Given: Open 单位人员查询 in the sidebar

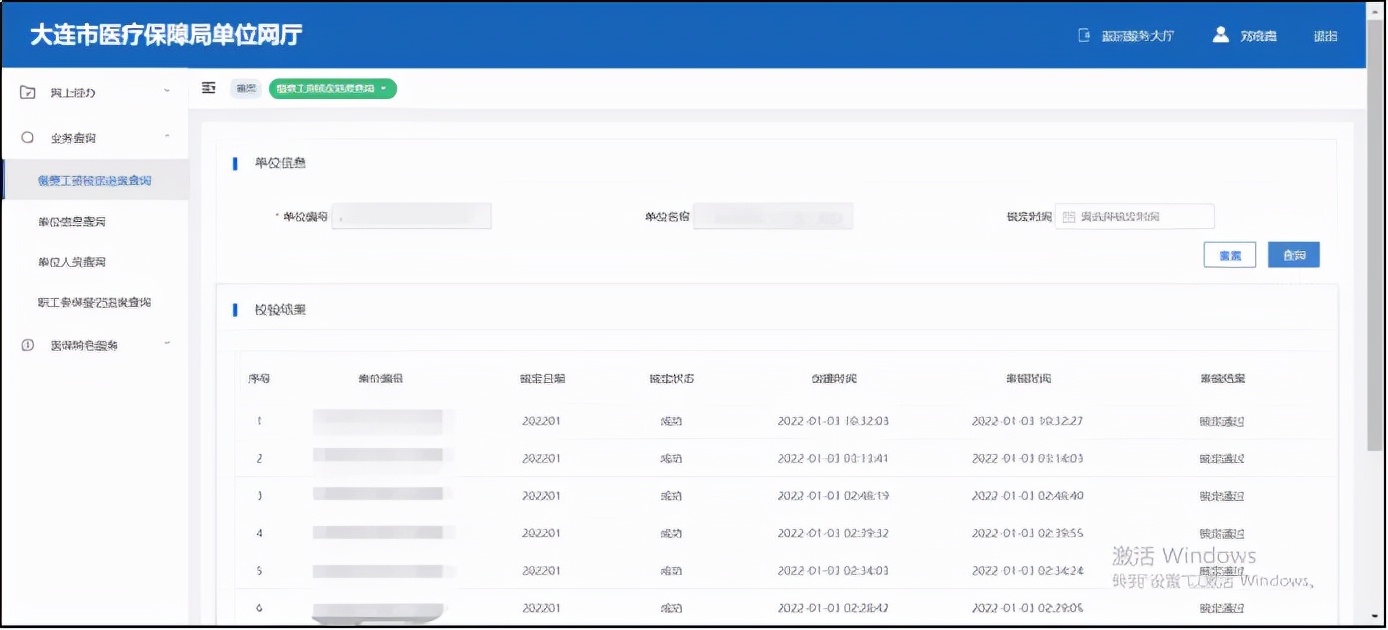Looking at the screenshot, I should [x=72, y=262].
